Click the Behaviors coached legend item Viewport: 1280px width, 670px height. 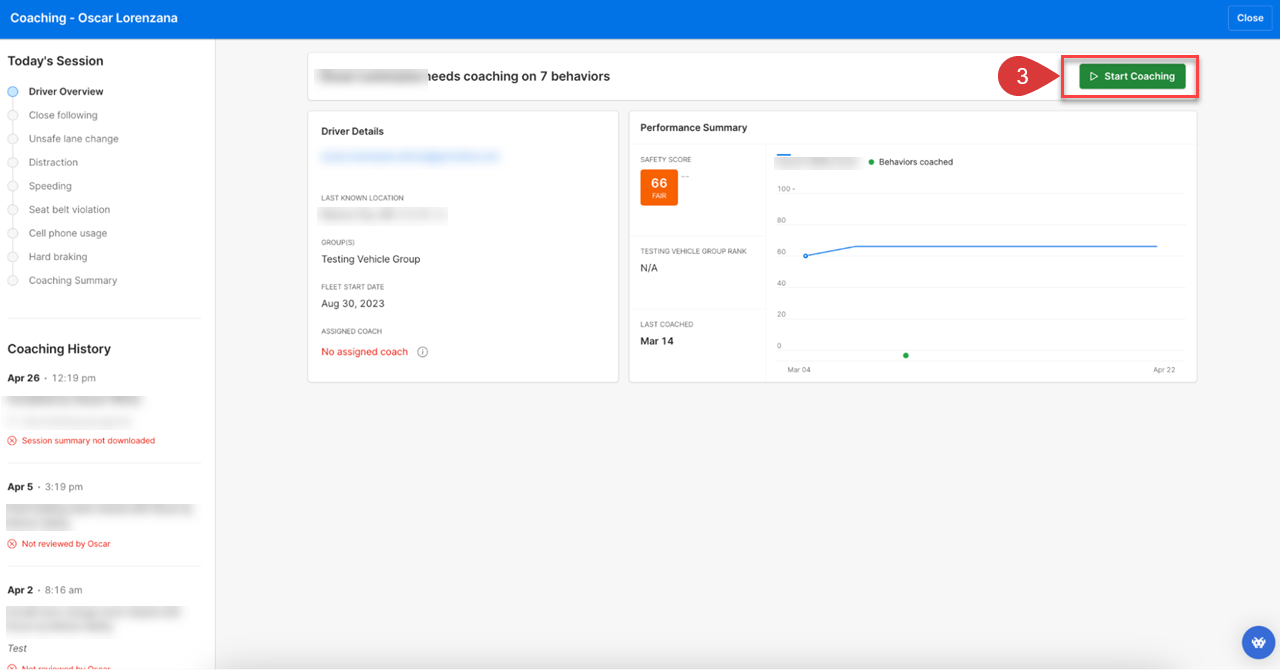click(910, 162)
